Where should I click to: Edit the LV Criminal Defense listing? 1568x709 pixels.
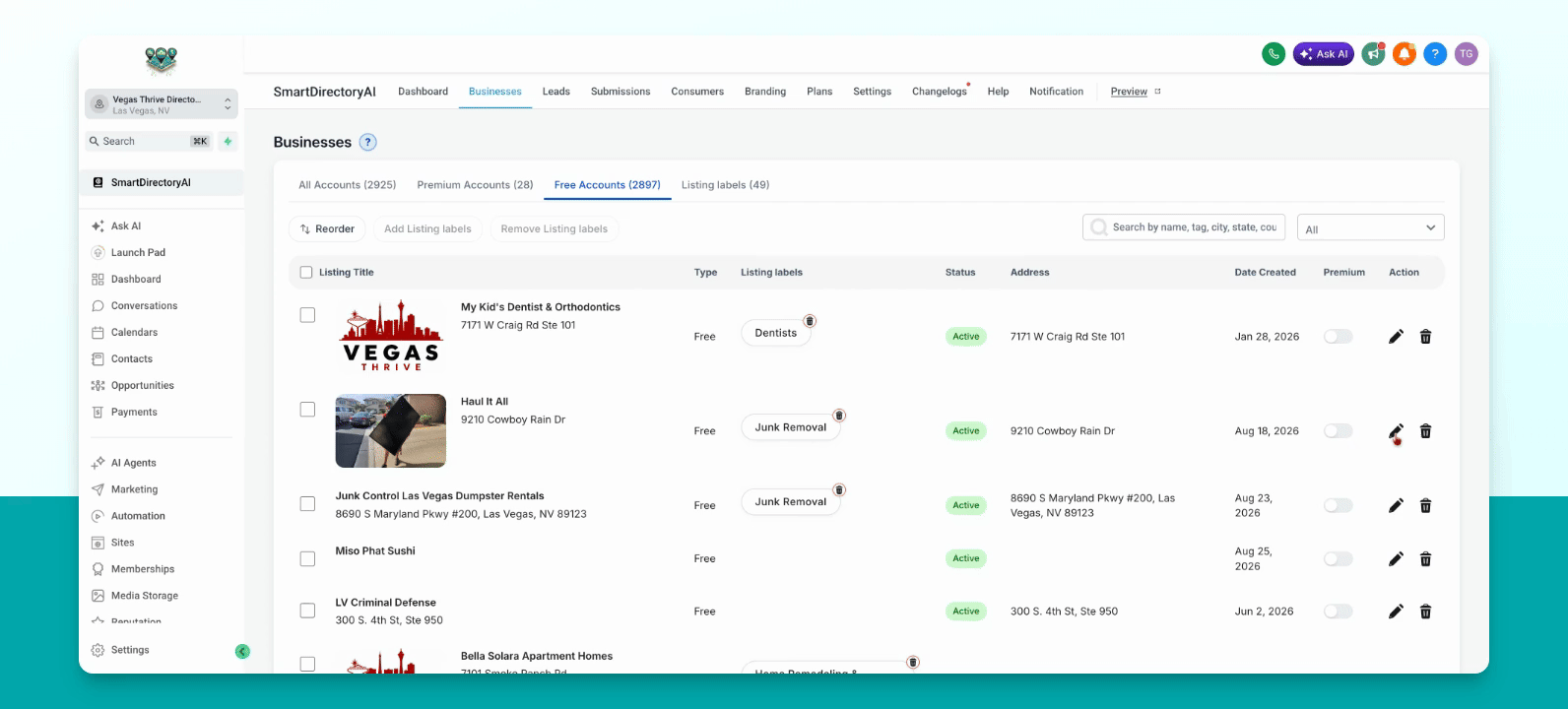(1396, 612)
